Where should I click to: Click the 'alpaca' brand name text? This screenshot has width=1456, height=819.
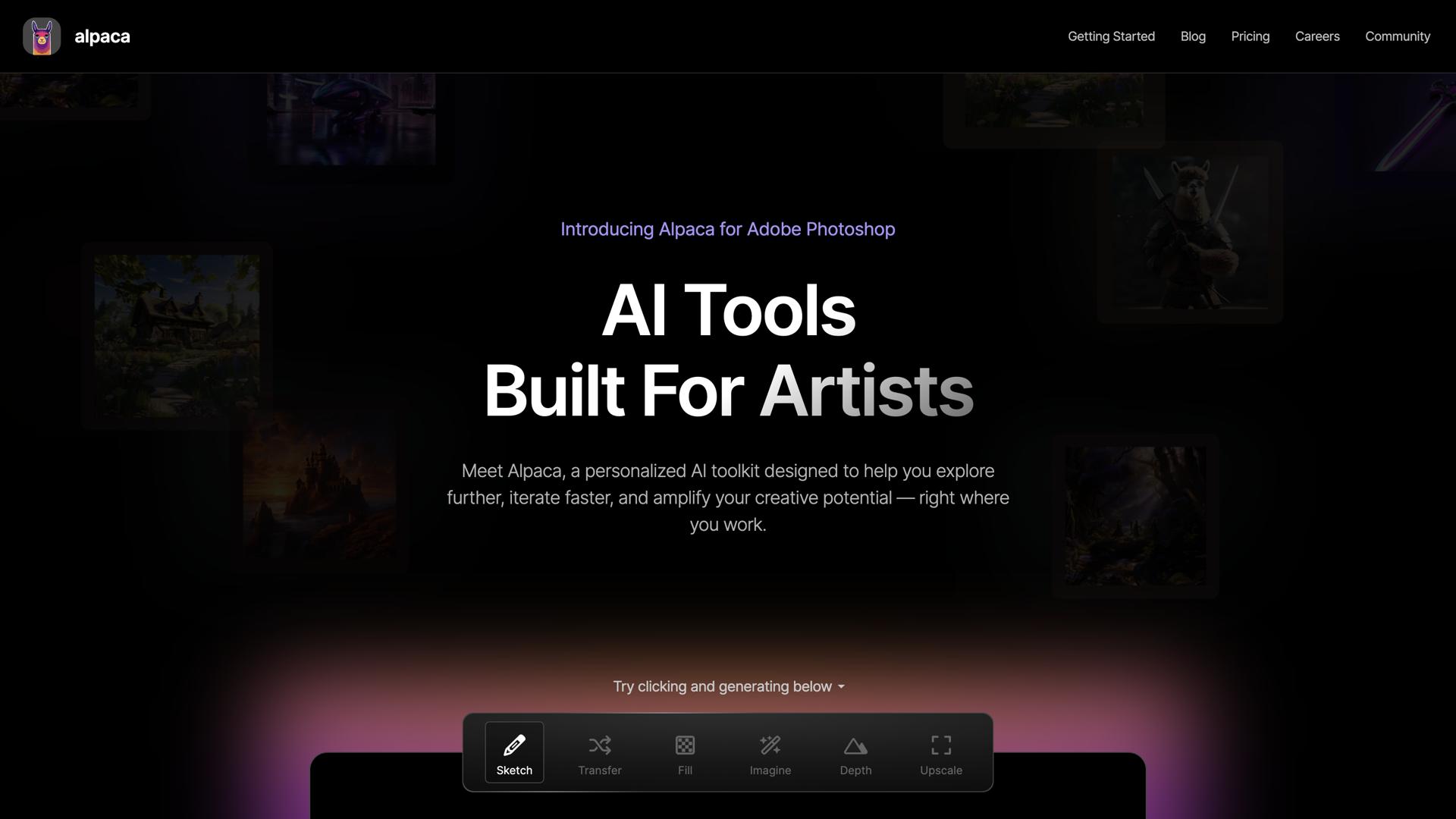pyautogui.click(x=102, y=36)
